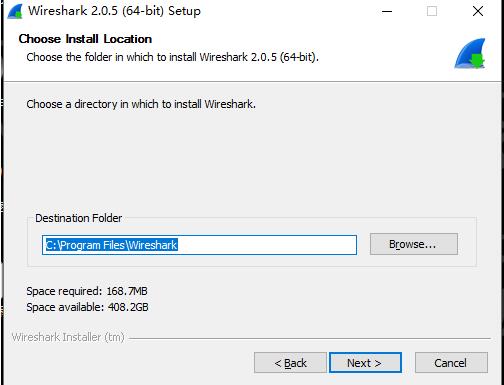Click the Space required: 168.7MB text
This screenshot has height=385, width=504.
87,291
